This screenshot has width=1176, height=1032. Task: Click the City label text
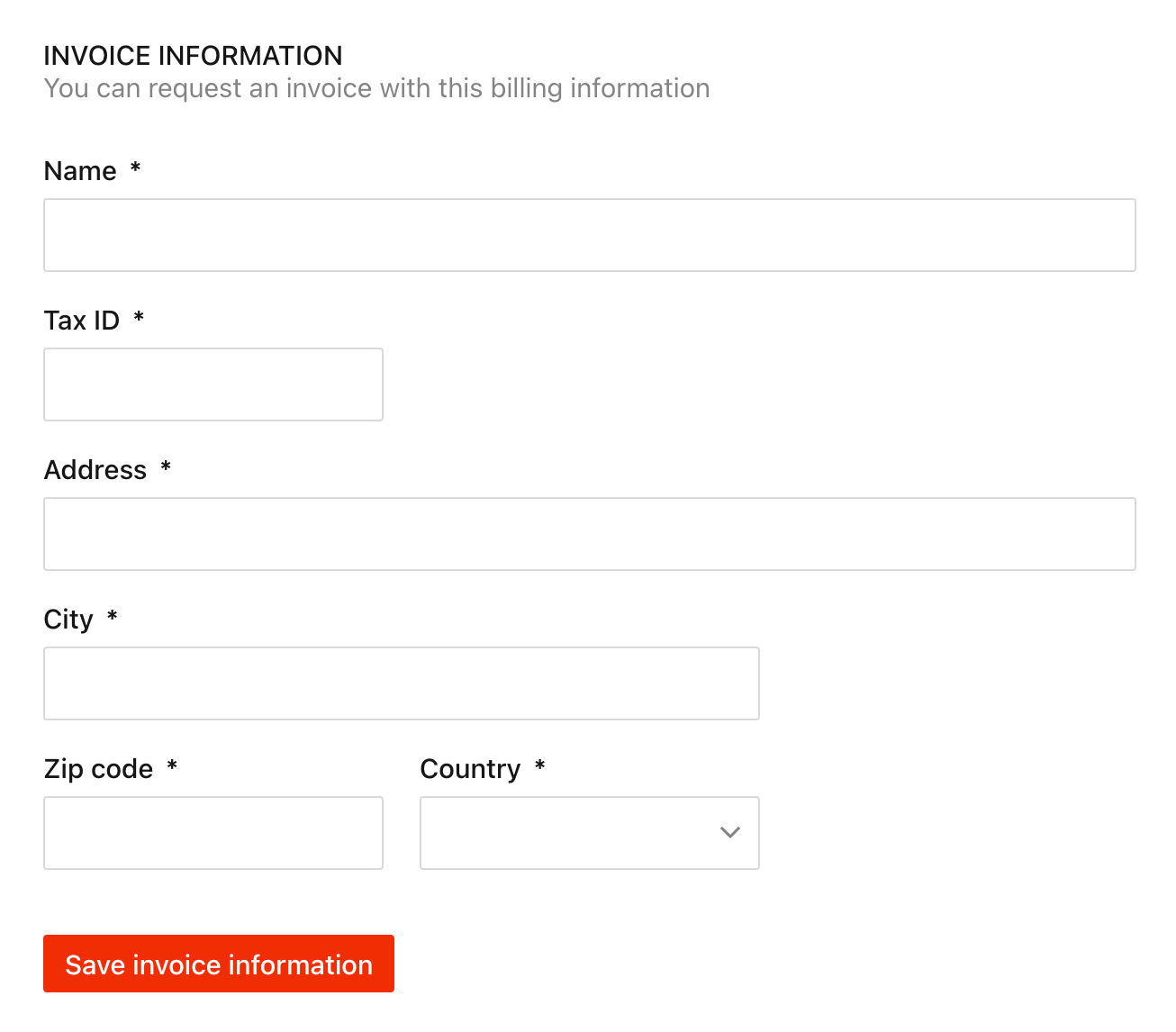[x=68, y=620]
